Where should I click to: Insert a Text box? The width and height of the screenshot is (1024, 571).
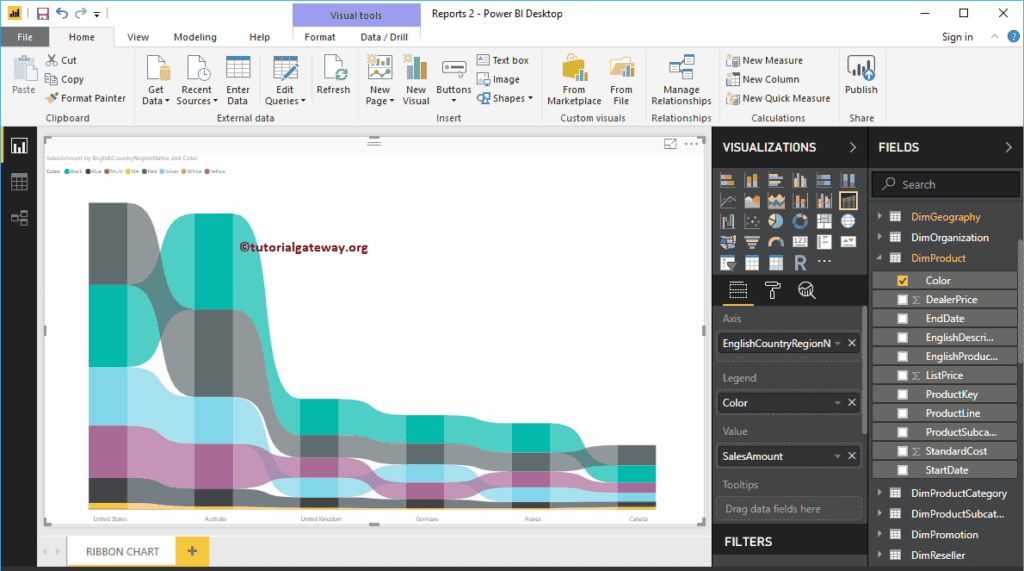coord(503,60)
